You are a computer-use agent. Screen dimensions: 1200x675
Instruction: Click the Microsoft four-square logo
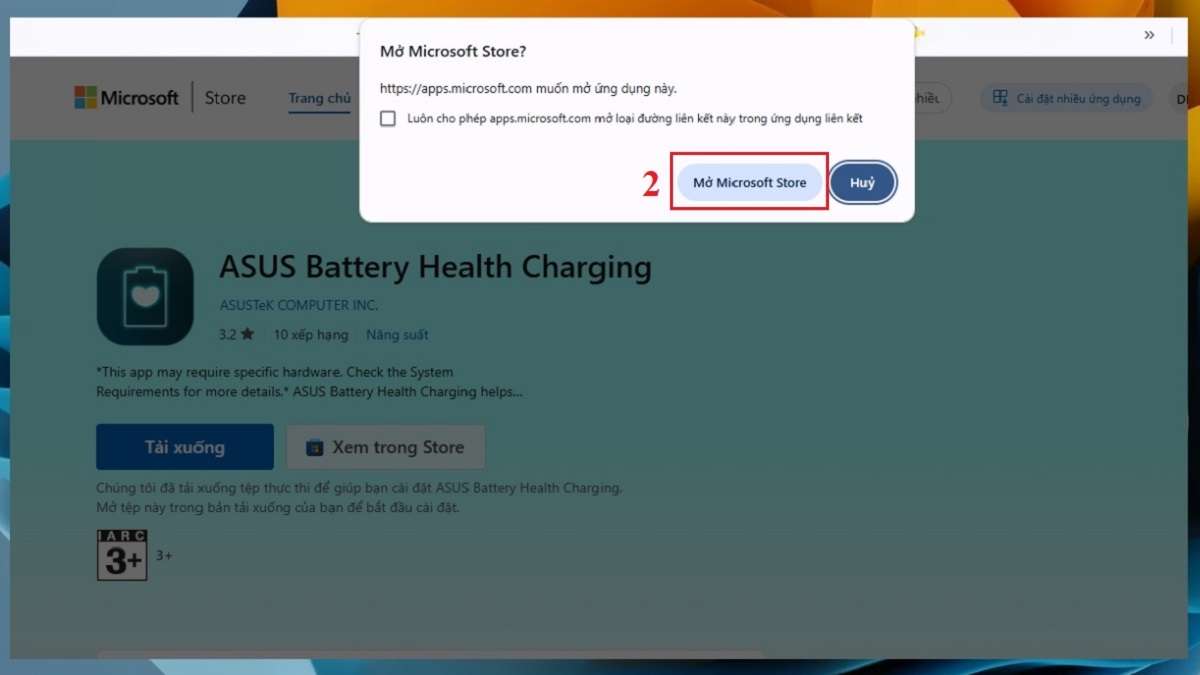pyautogui.click(x=84, y=97)
